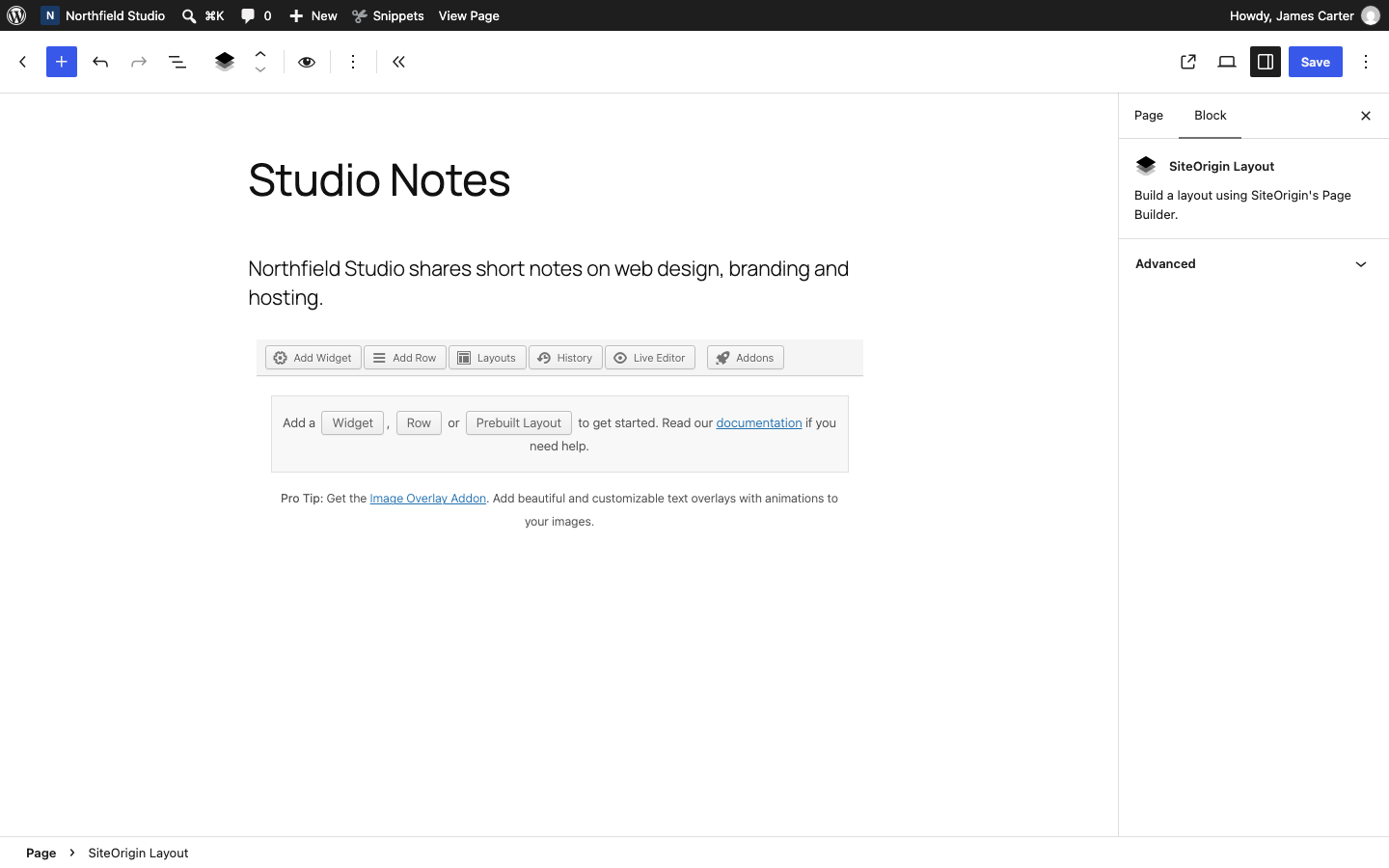Click the View Page link

tap(469, 15)
